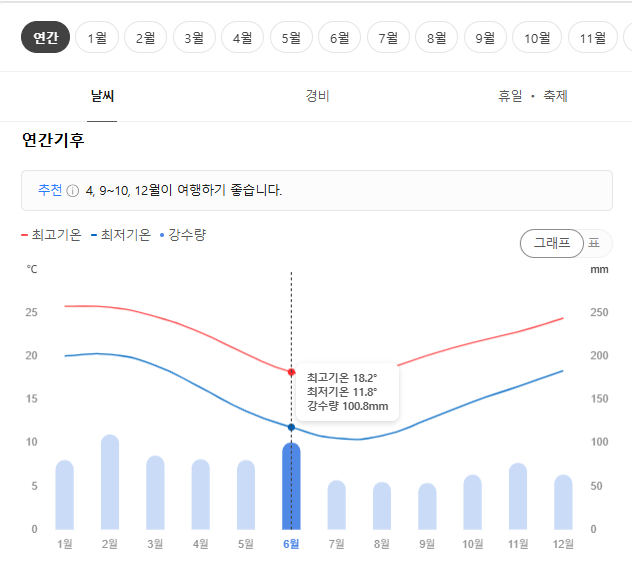Select the 9월 month chip
The width and height of the screenshot is (632, 580).
485,37
